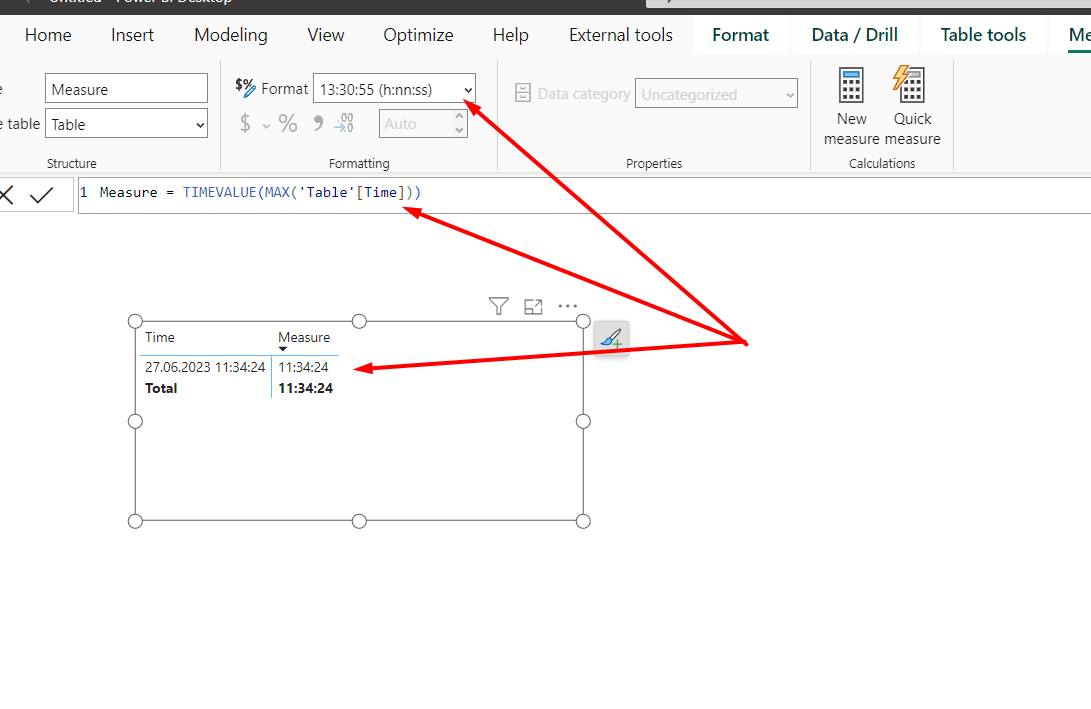Click the Measure column header

pyautogui.click(x=304, y=337)
